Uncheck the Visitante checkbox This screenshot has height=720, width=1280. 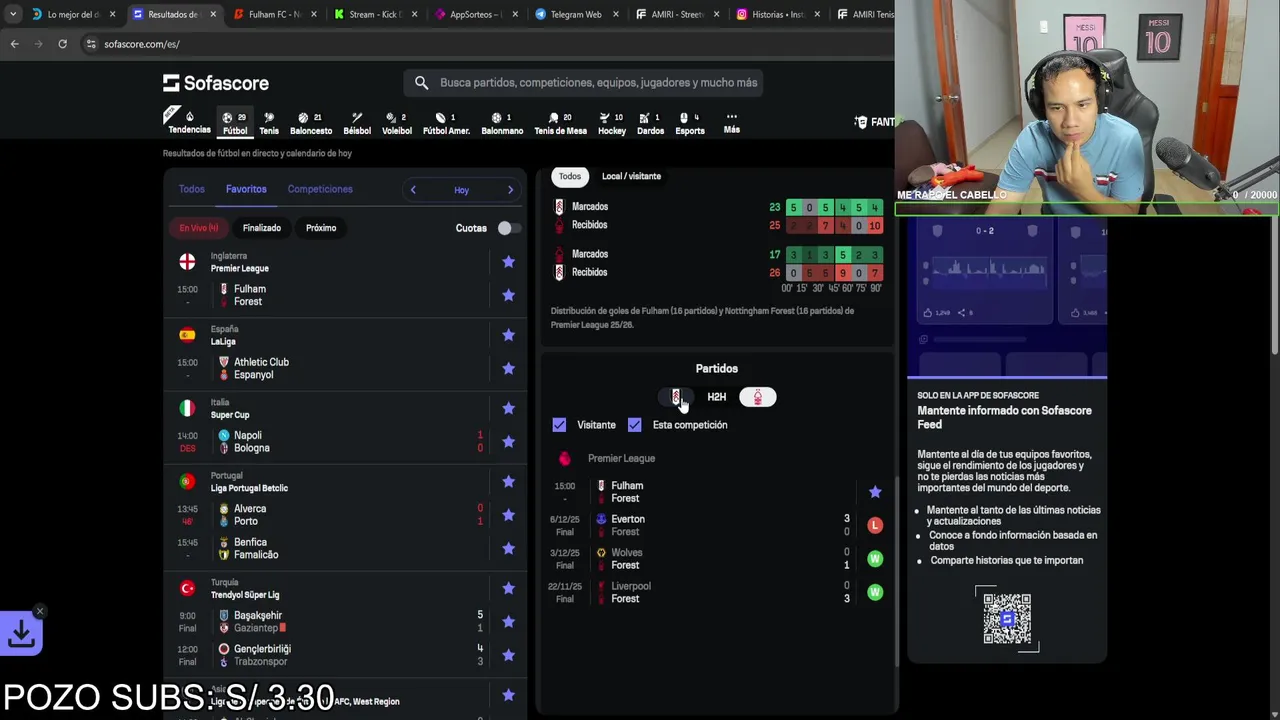tap(559, 425)
